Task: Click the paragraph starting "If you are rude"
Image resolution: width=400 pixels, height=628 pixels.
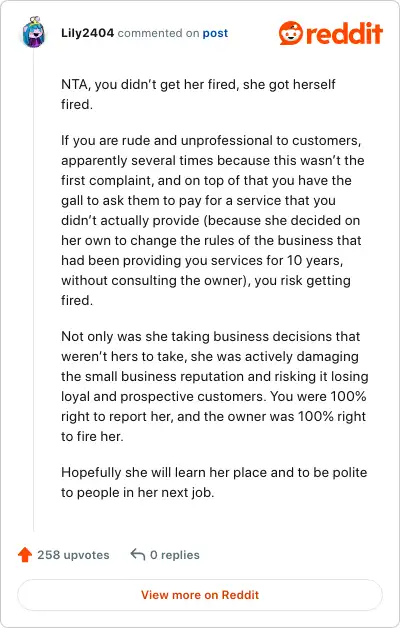Action: 211,220
